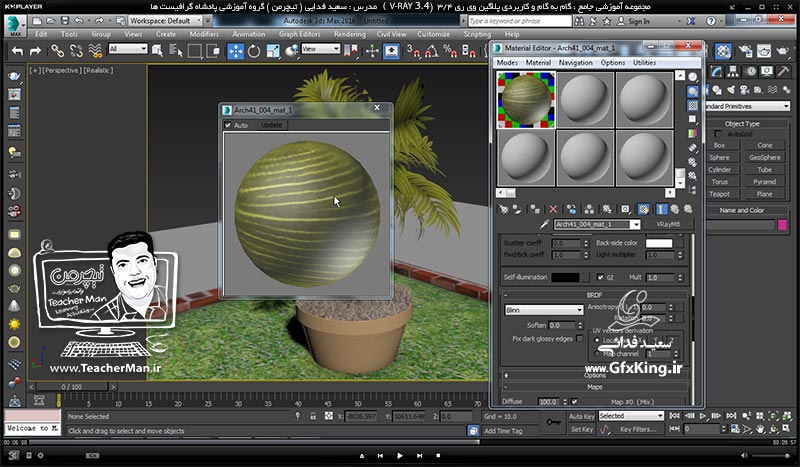The image size is (800, 467).
Task: Click the Update button in preview window
Action: tap(271, 125)
